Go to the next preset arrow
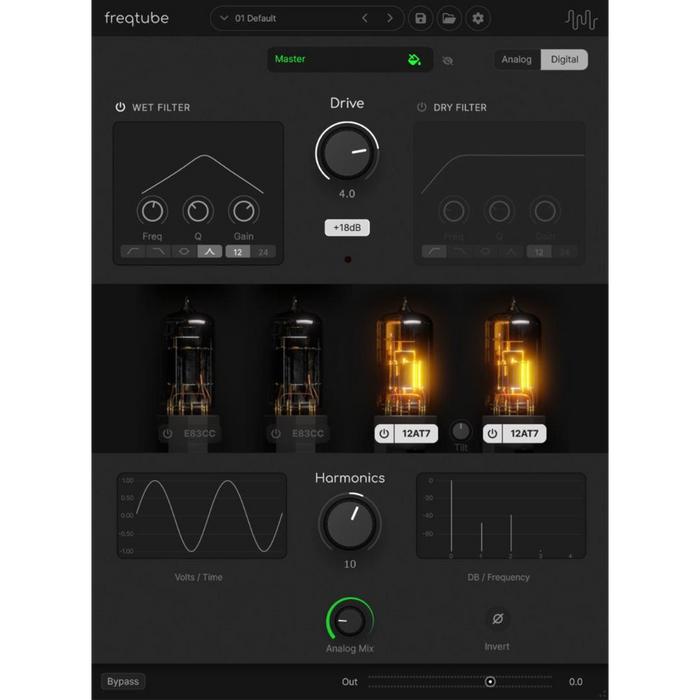Viewport: 700px width, 700px height. click(390, 18)
